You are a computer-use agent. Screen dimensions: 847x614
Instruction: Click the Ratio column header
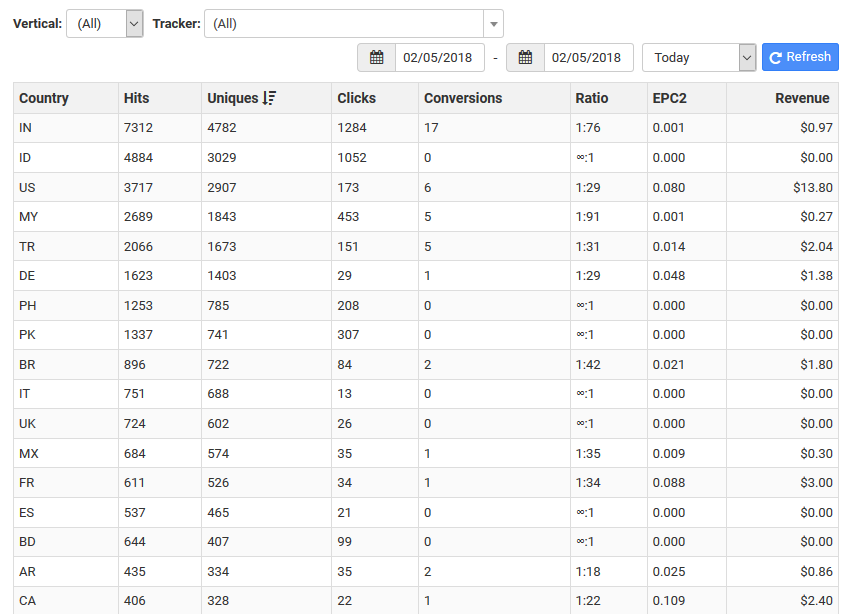591,98
